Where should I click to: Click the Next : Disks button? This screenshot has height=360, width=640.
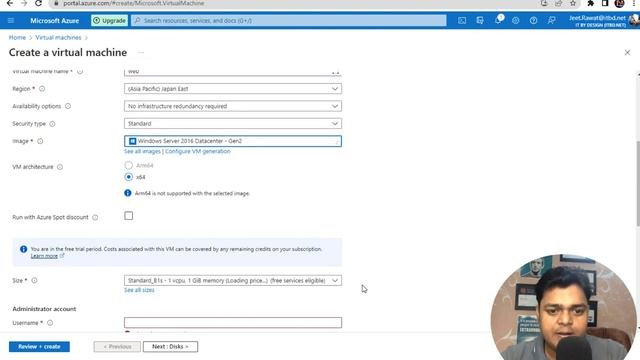click(170, 347)
